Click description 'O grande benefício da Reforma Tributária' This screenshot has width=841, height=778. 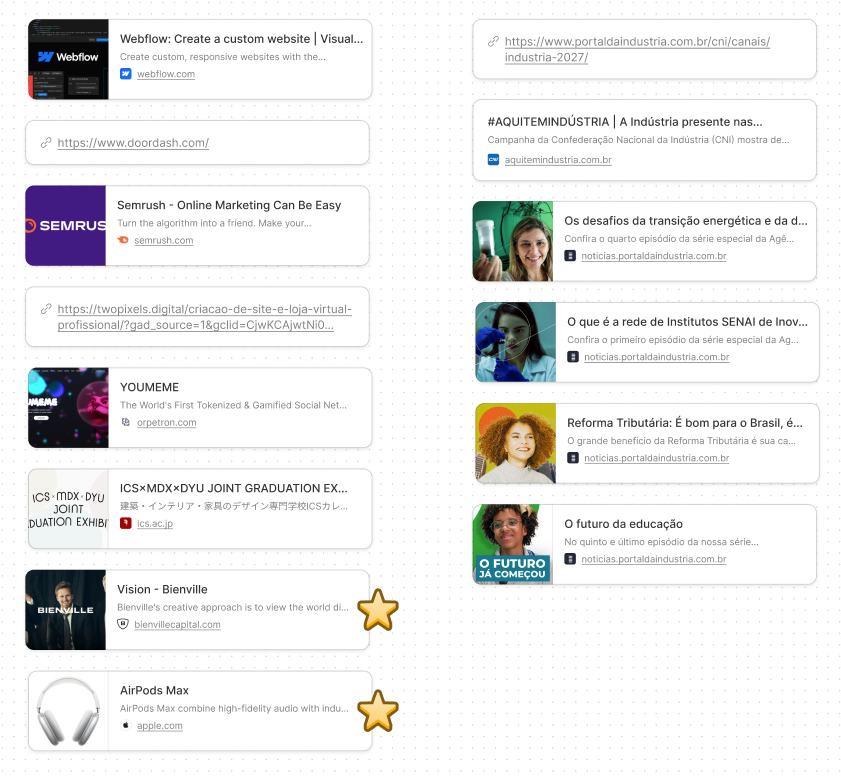(x=681, y=441)
